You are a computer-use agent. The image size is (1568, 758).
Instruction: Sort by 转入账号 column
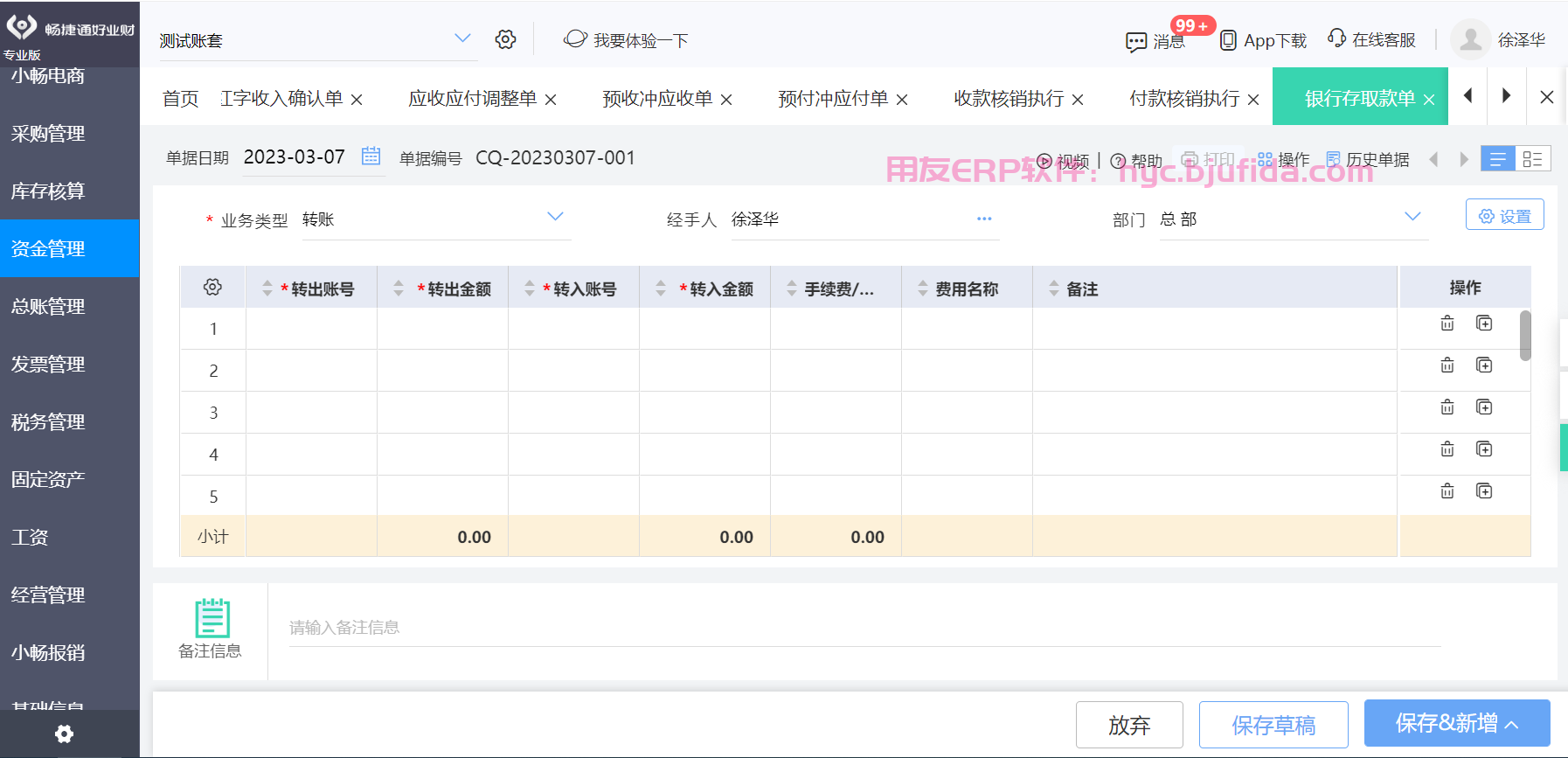pos(530,288)
